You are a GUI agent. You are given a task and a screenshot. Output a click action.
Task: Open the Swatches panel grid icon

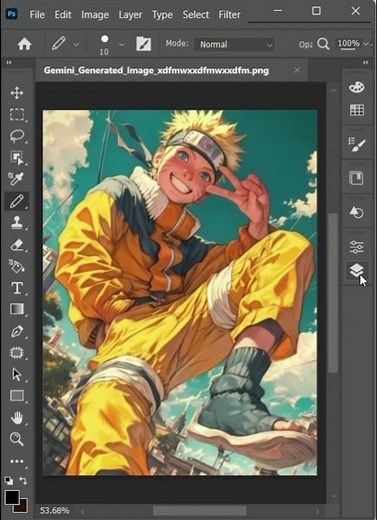(x=357, y=110)
